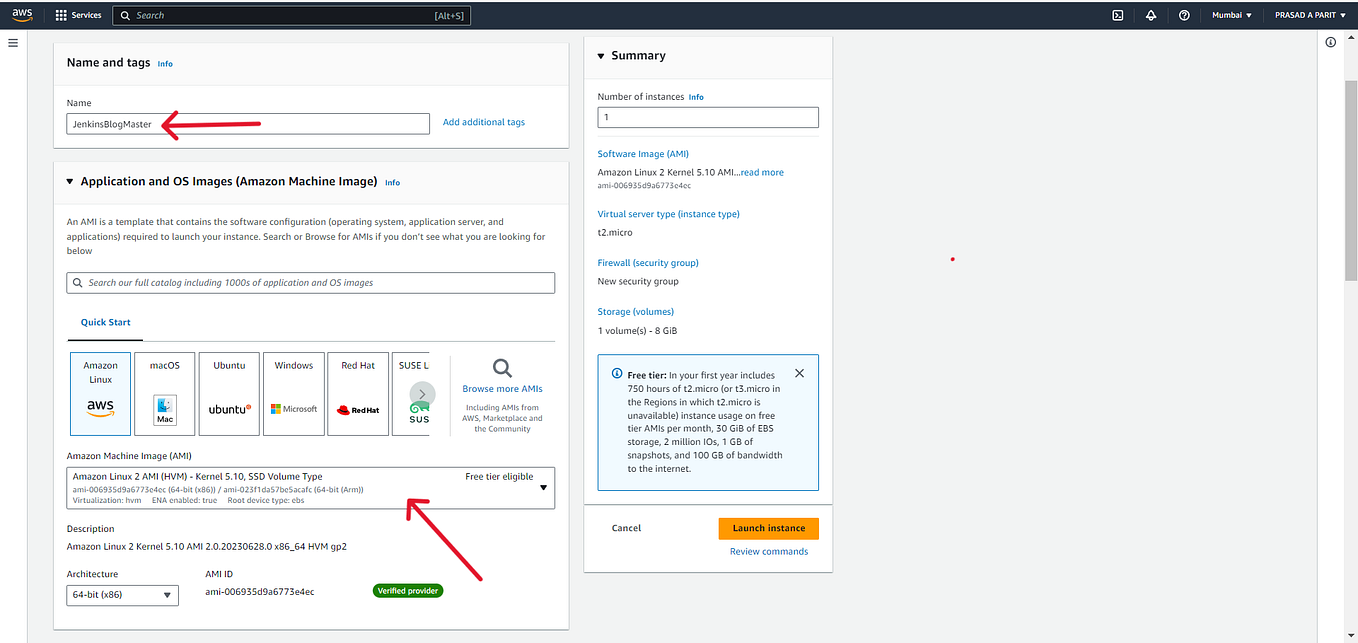
Task: Open the info panel icon at right edge
Action: point(1331,43)
